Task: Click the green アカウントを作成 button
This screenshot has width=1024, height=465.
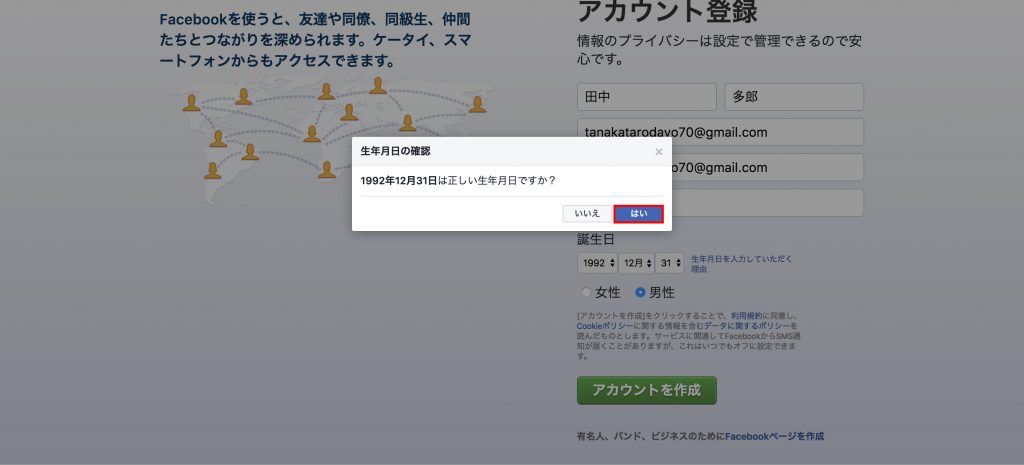Action: point(647,390)
